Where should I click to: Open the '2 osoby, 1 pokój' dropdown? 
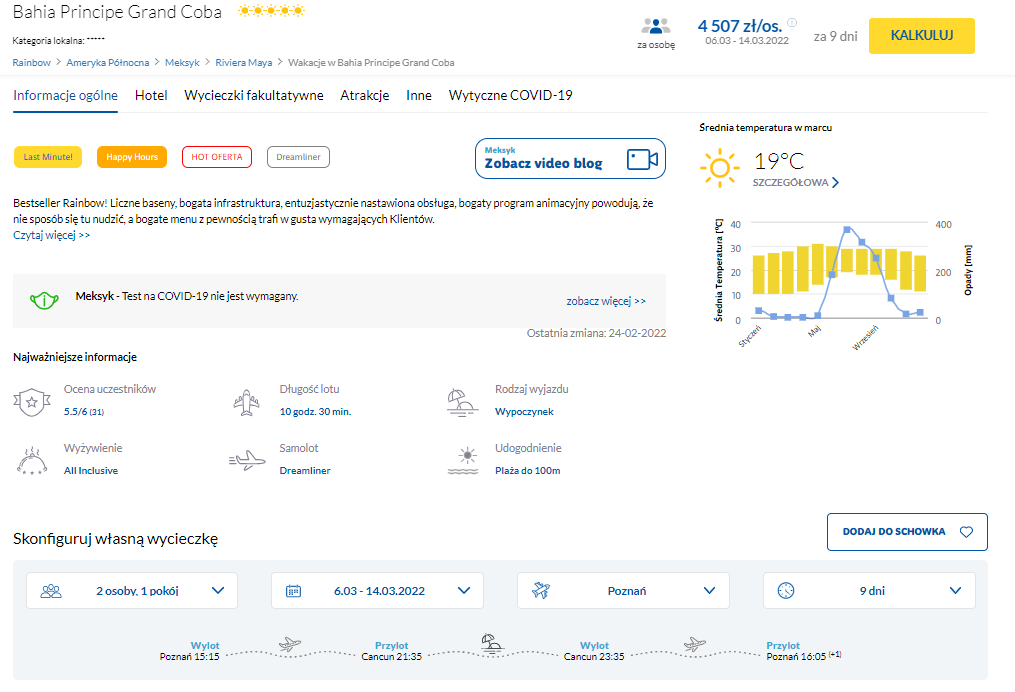coord(132,590)
